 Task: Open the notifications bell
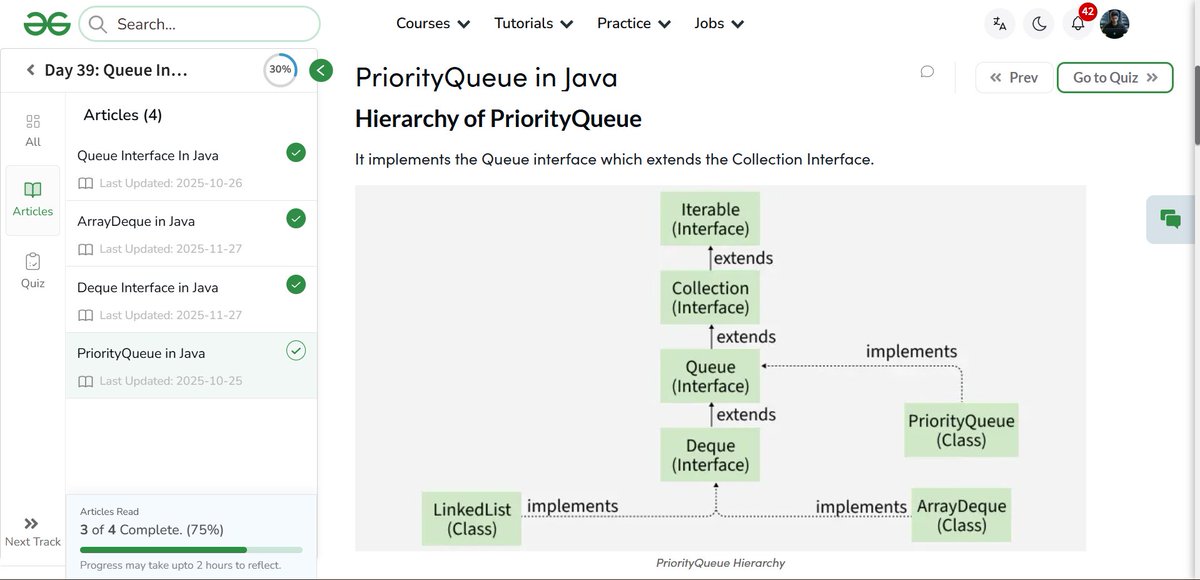click(1078, 24)
